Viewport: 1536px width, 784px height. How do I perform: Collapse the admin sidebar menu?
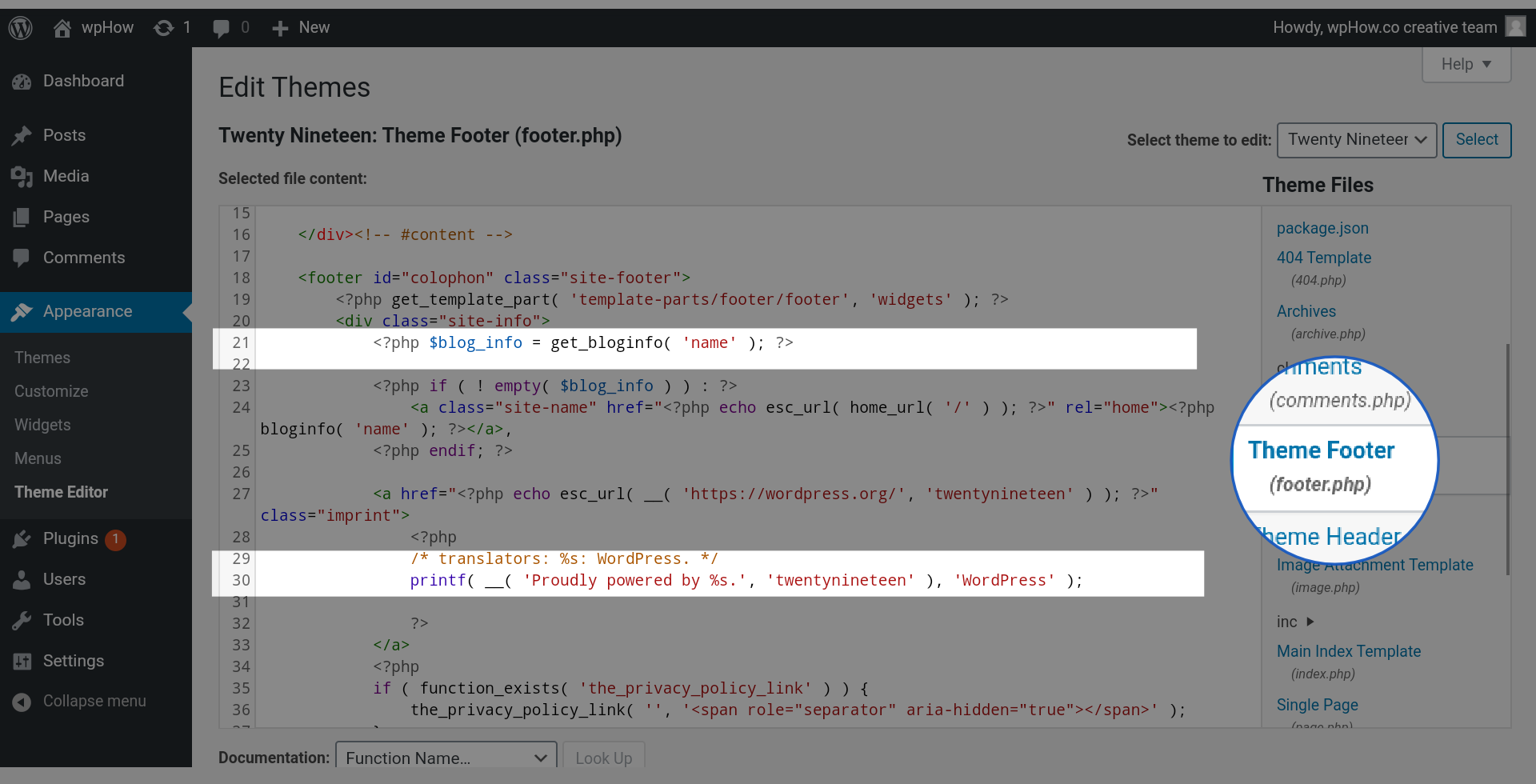(94, 701)
